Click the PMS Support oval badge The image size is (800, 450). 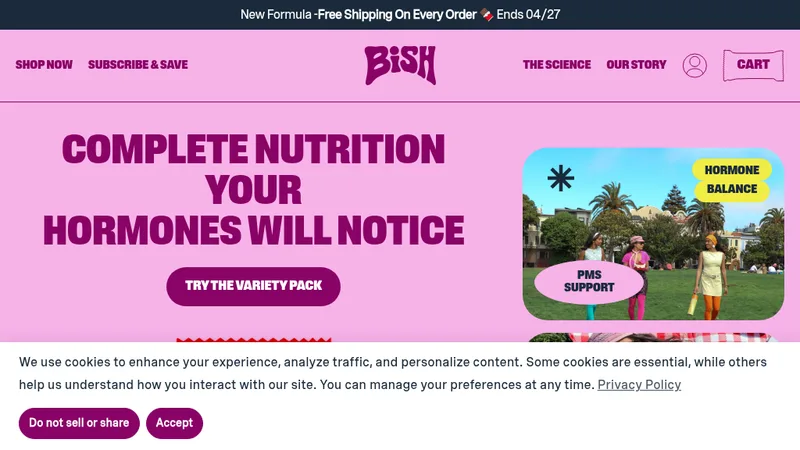[589, 281]
